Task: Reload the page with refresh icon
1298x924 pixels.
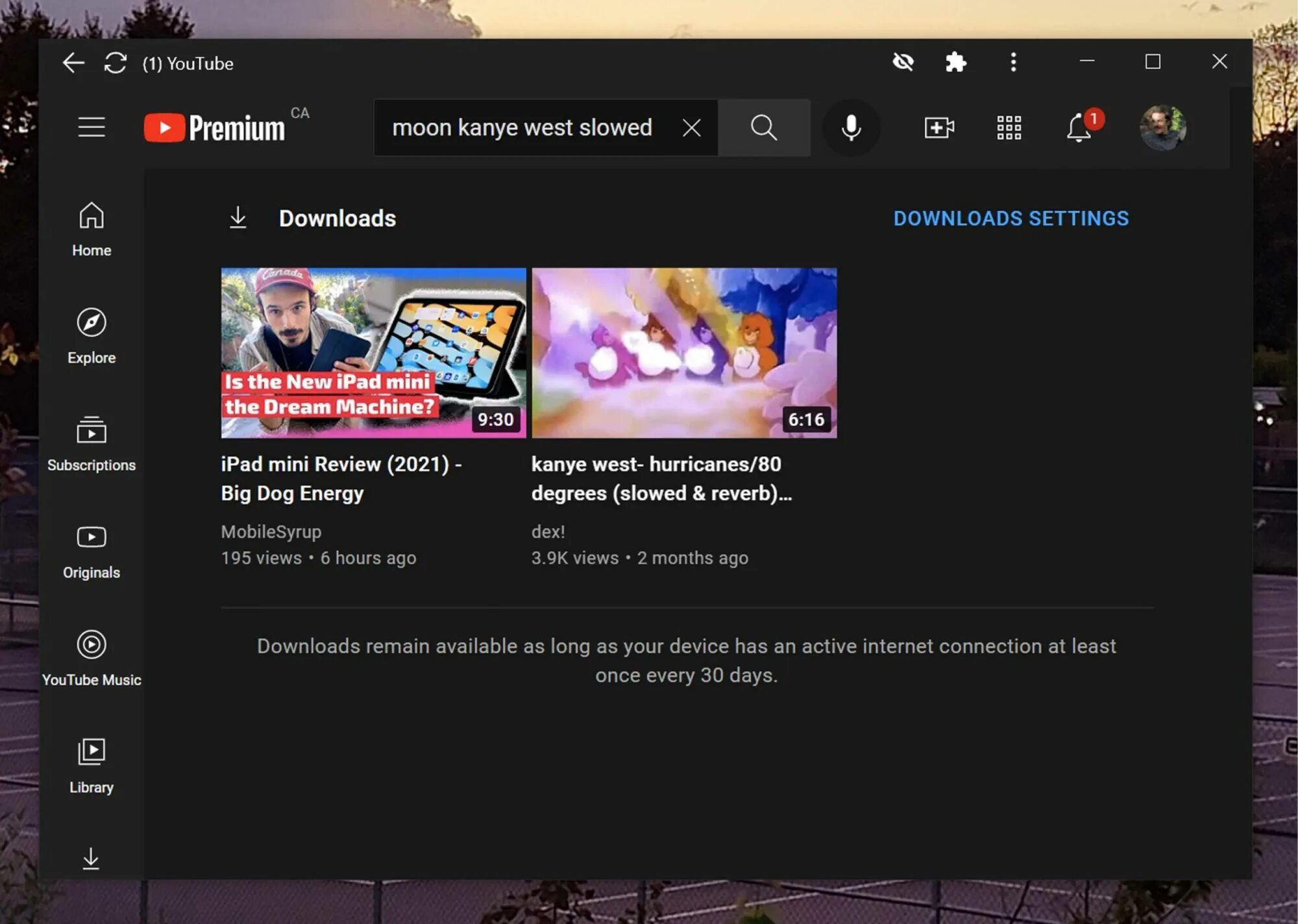Action: (x=116, y=63)
